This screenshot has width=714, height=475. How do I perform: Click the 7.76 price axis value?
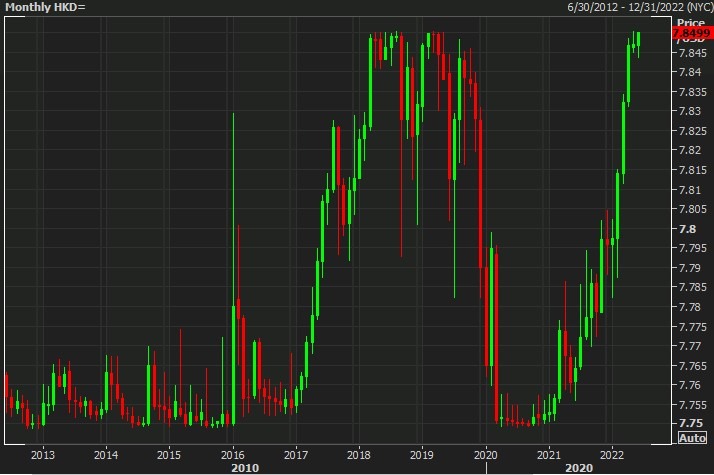point(689,385)
